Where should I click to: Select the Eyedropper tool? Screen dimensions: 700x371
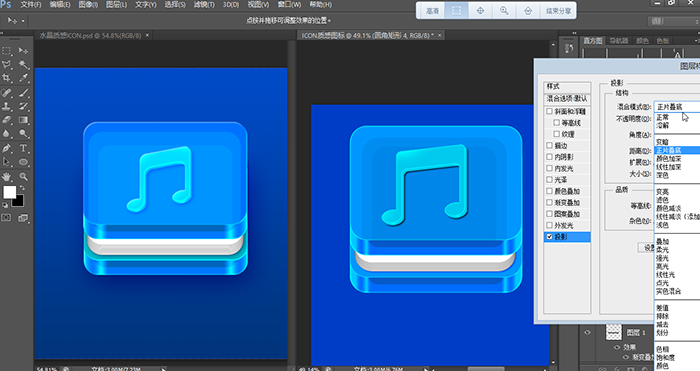click(x=23, y=78)
